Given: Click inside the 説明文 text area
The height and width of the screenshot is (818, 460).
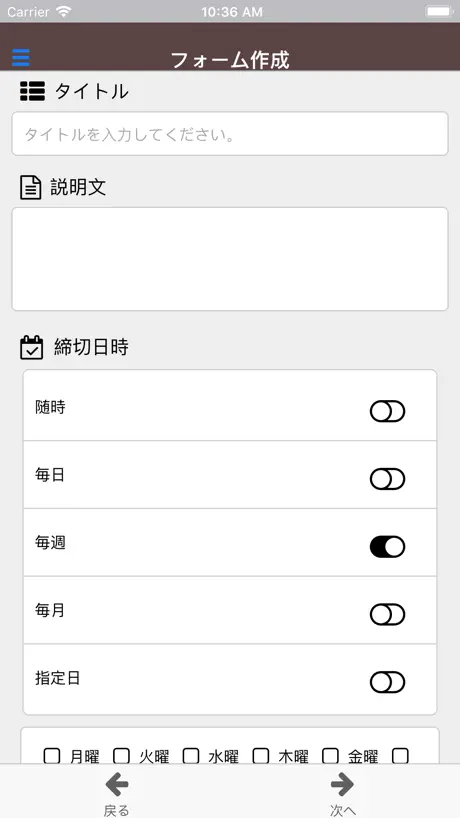Looking at the screenshot, I should click(x=230, y=259).
